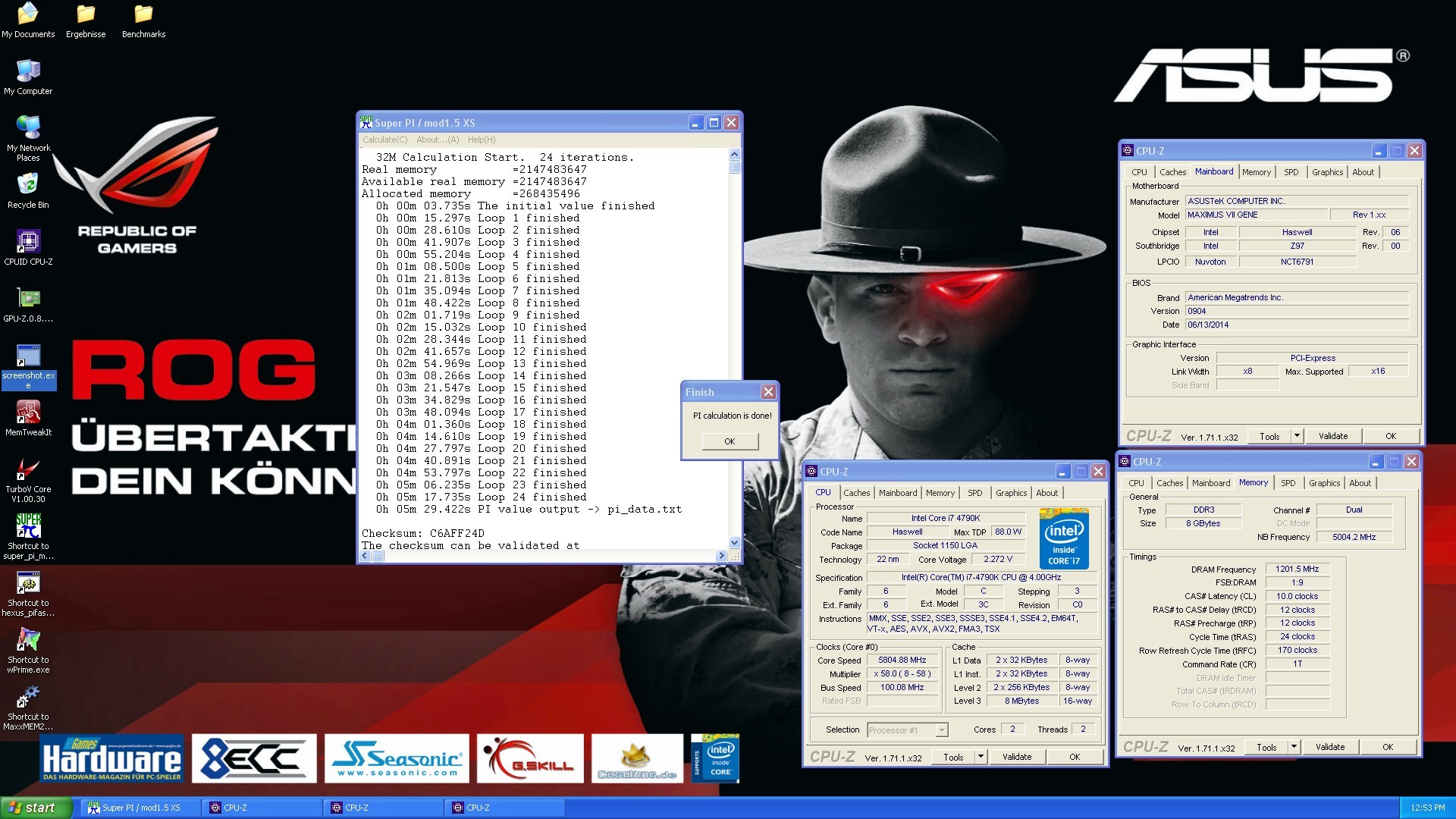Click Validate button in Mainboard window
Viewport: 1456px width, 819px height.
[x=1333, y=436]
